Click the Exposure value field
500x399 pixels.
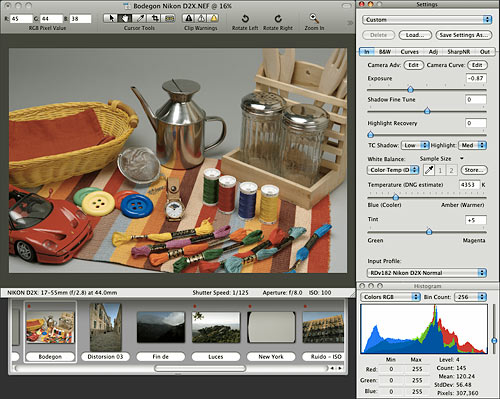click(476, 78)
